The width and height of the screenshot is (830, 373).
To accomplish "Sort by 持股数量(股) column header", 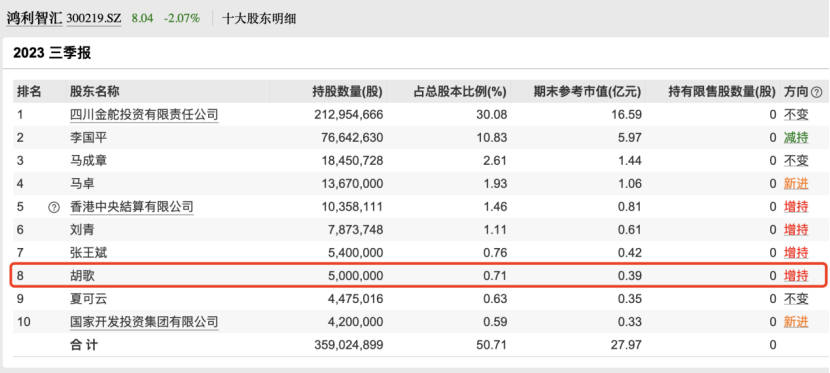I will pyautogui.click(x=348, y=92).
